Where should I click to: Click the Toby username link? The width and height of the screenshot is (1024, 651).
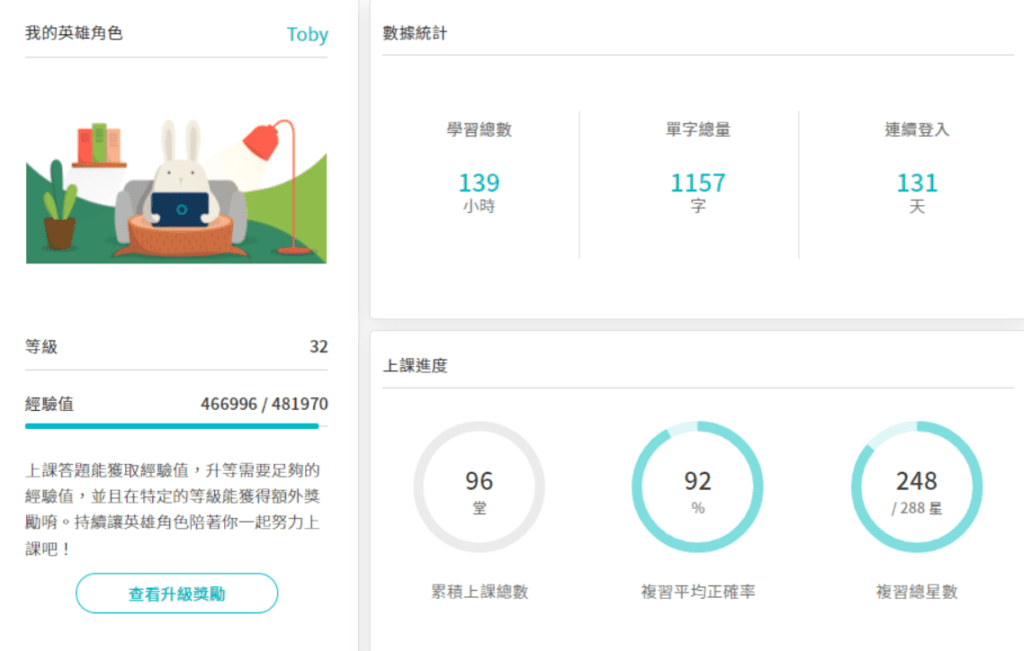307,34
